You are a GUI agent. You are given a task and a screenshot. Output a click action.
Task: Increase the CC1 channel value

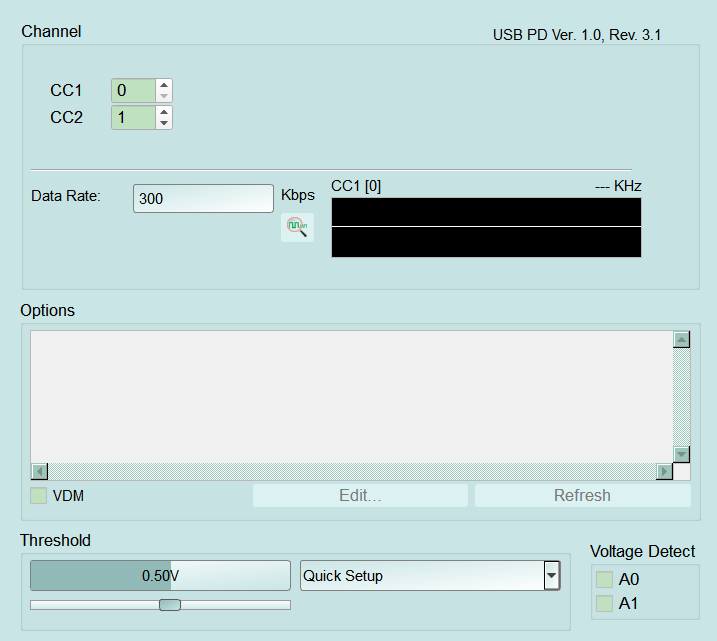[x=164, y=85]
